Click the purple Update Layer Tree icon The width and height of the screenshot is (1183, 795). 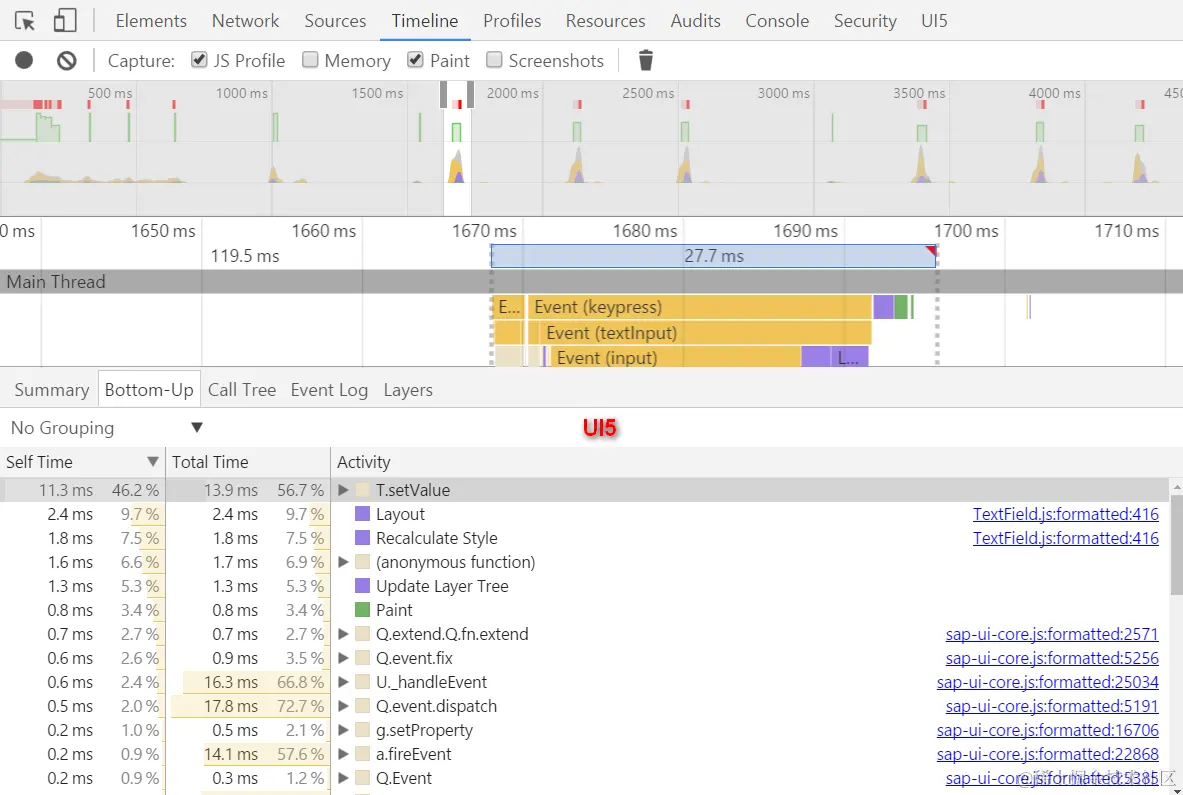point(362,585)
